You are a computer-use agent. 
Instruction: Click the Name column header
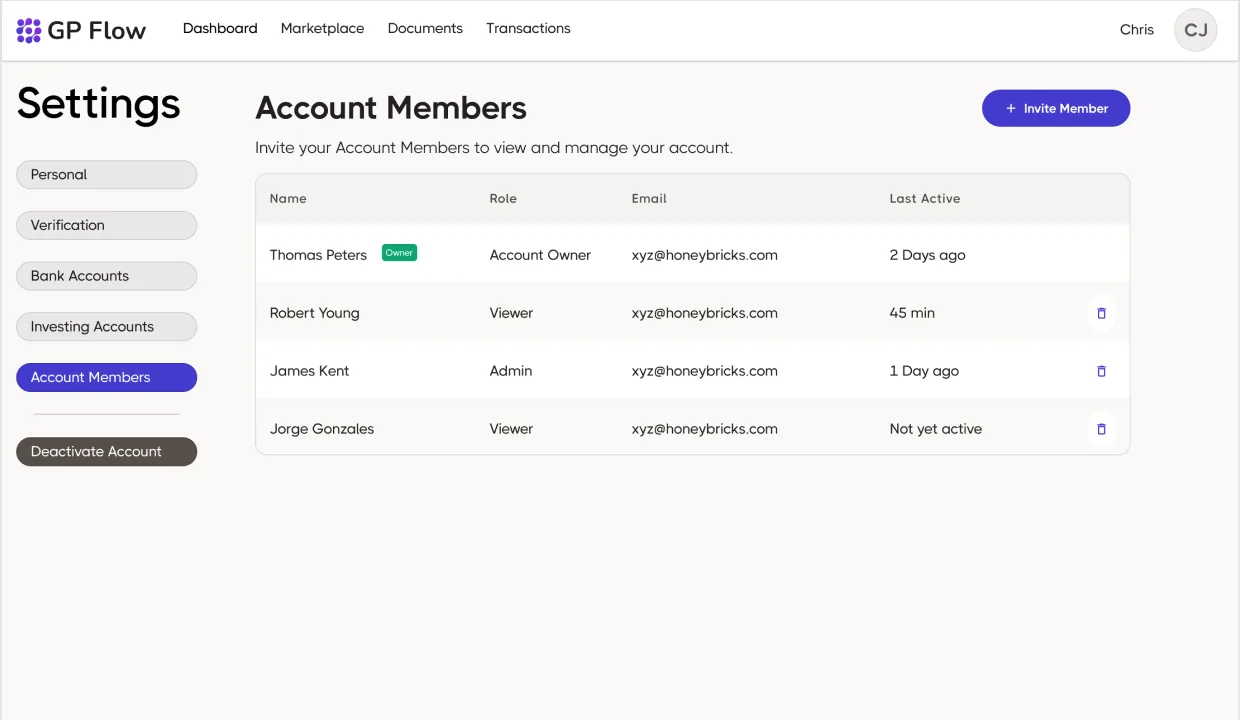(x=288, y=198)
